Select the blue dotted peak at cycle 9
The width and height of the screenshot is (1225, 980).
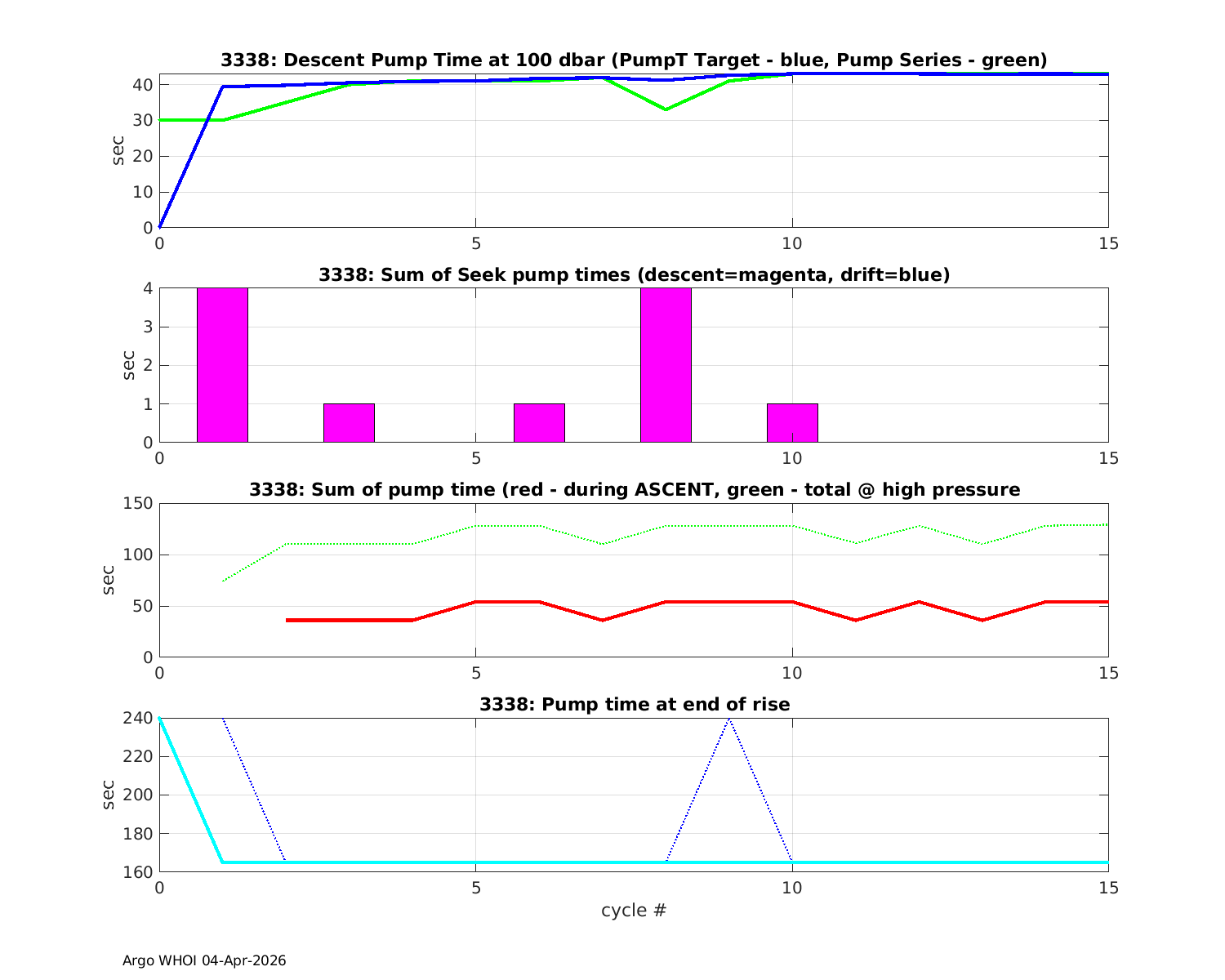(x=728, y=719)
